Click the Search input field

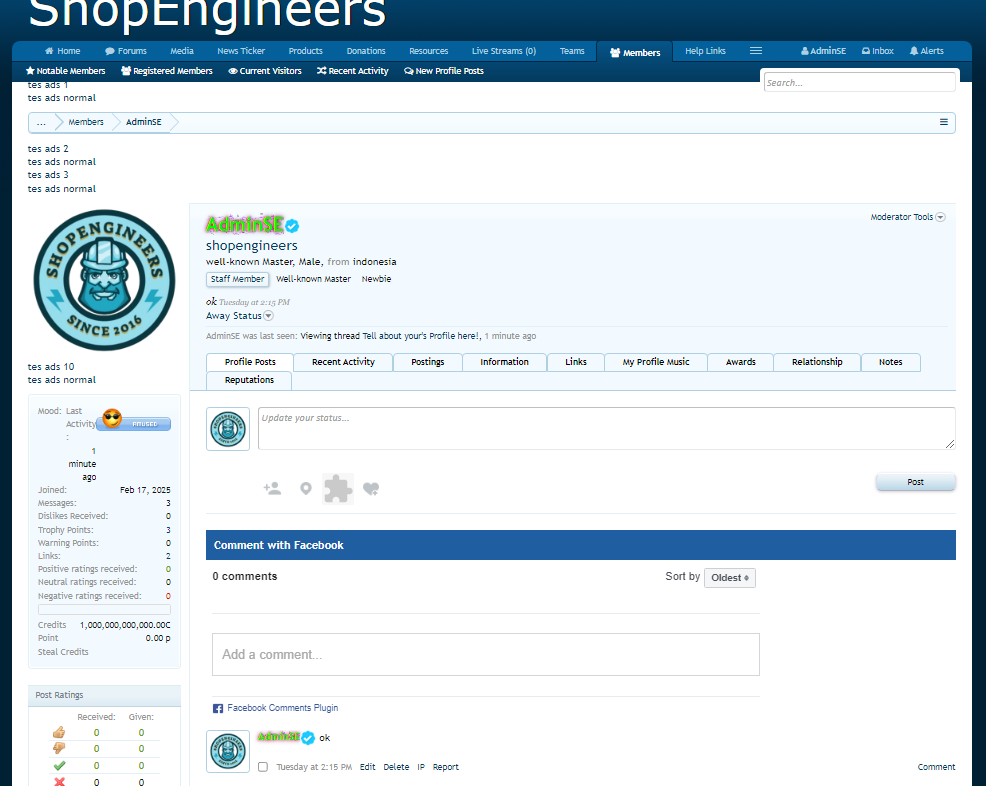pyautogui.click(x=860, y=82)
